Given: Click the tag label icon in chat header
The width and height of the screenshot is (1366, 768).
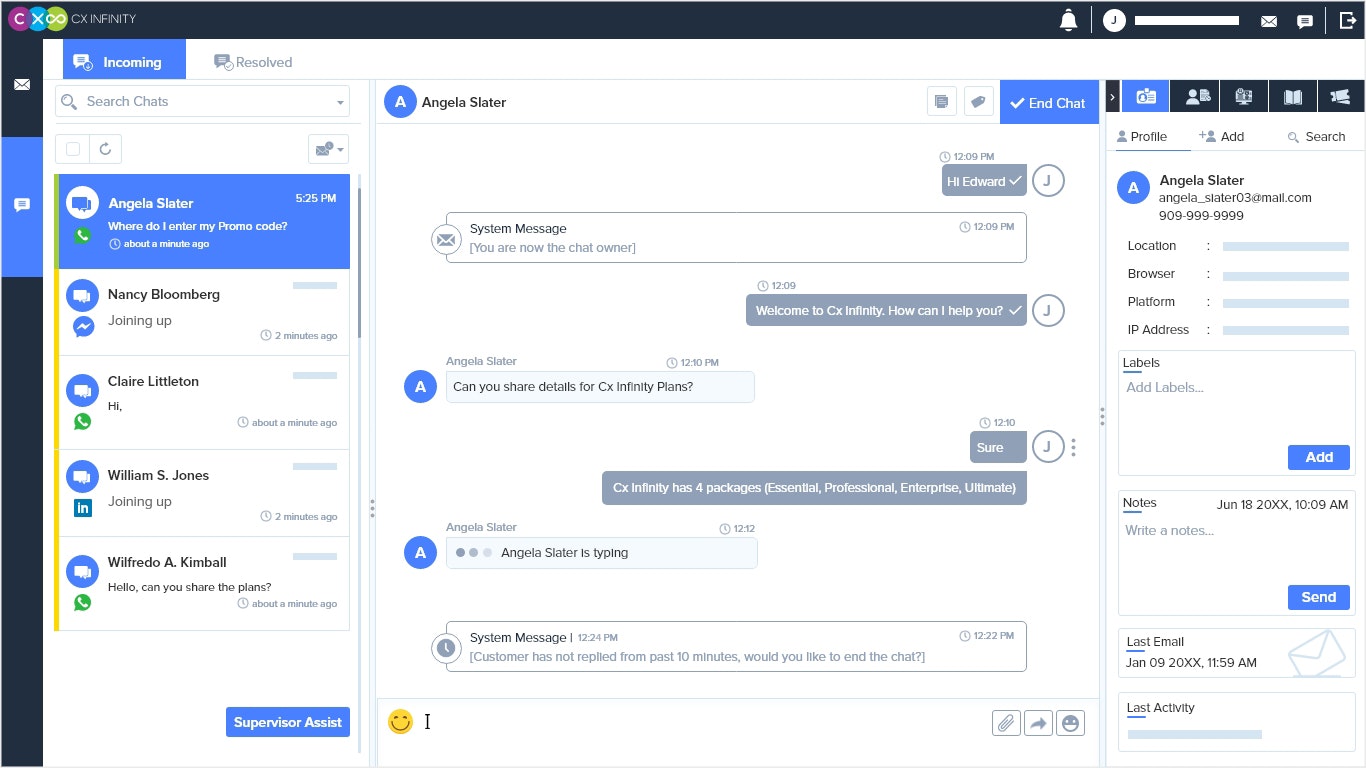Looking at the screenshot, I should click(978, 102).
